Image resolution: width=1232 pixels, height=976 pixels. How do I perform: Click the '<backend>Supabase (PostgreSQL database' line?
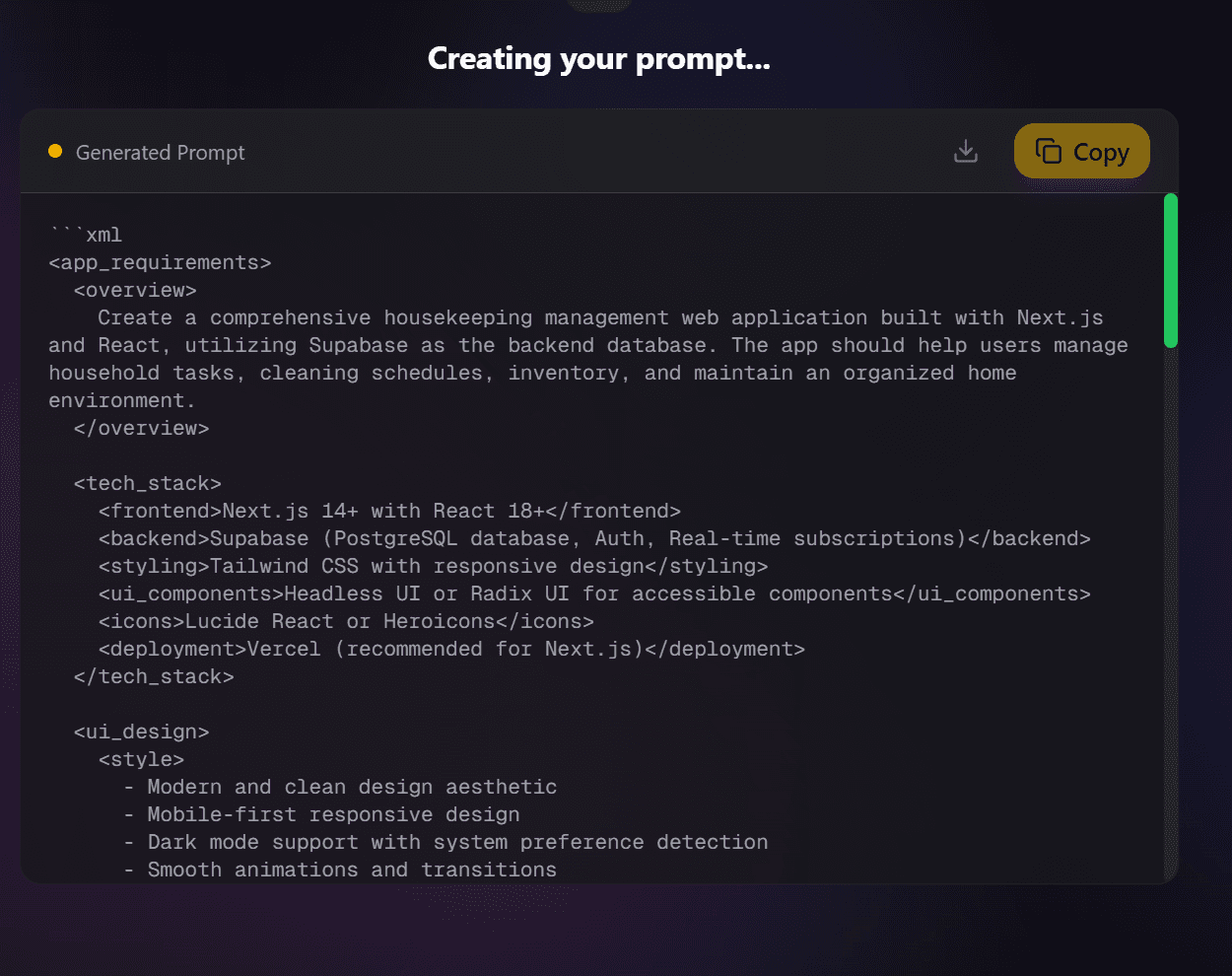(x=594, y=539)
